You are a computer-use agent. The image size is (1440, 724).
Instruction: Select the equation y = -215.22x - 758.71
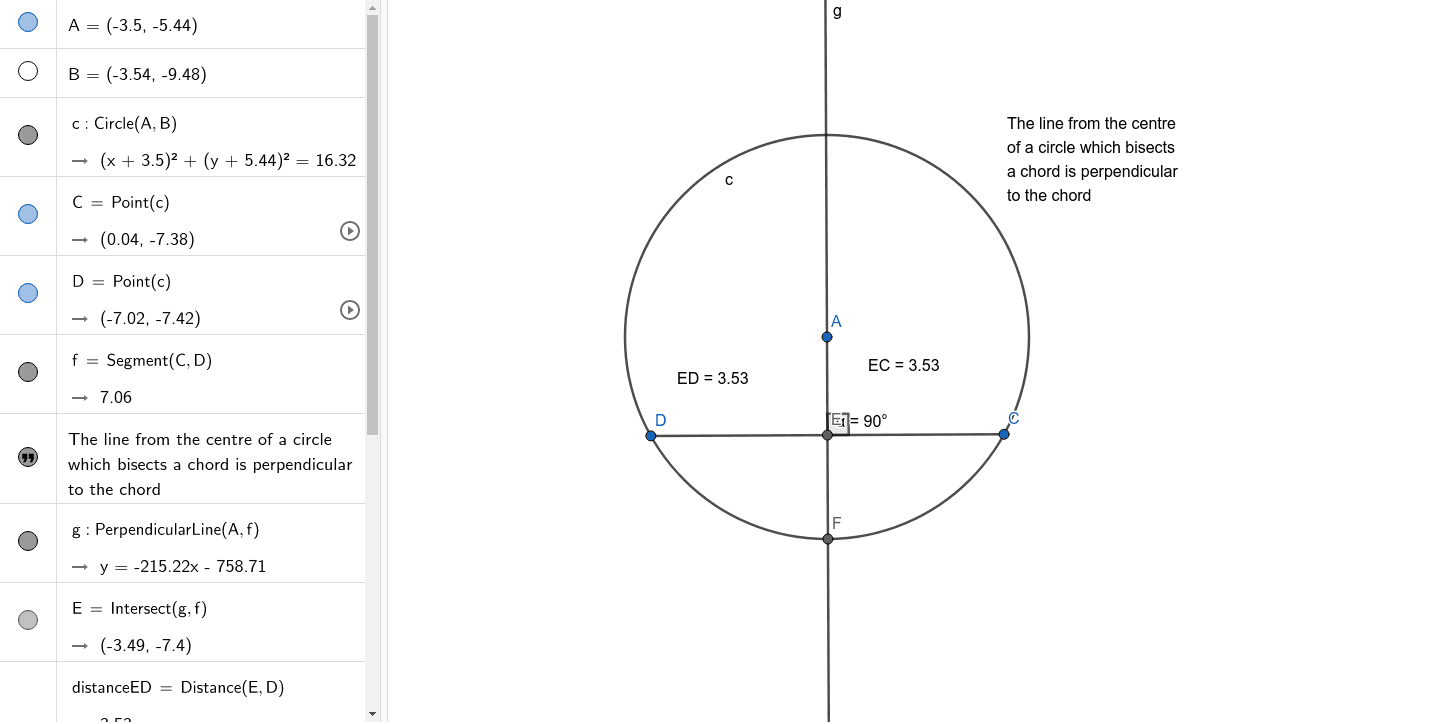(183, 566)
